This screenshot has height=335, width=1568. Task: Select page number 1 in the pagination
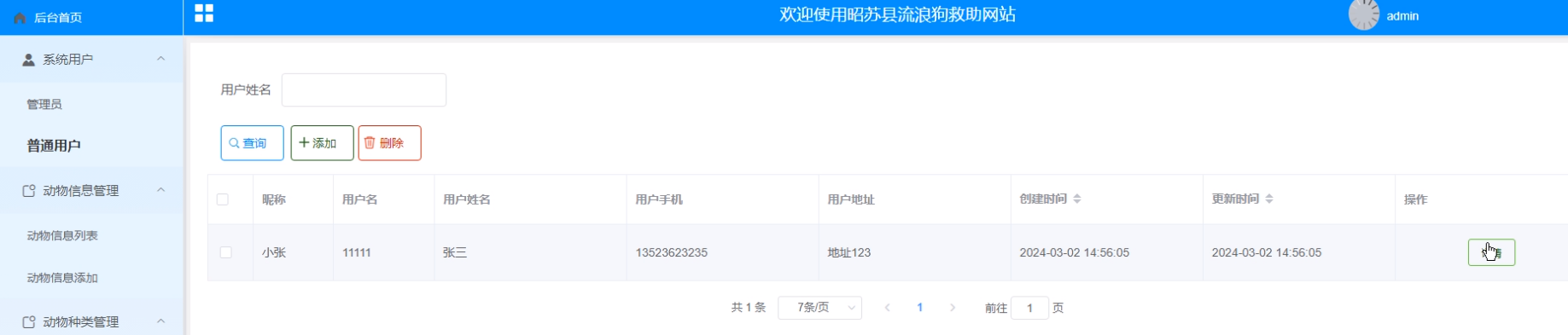pos(920,308)
